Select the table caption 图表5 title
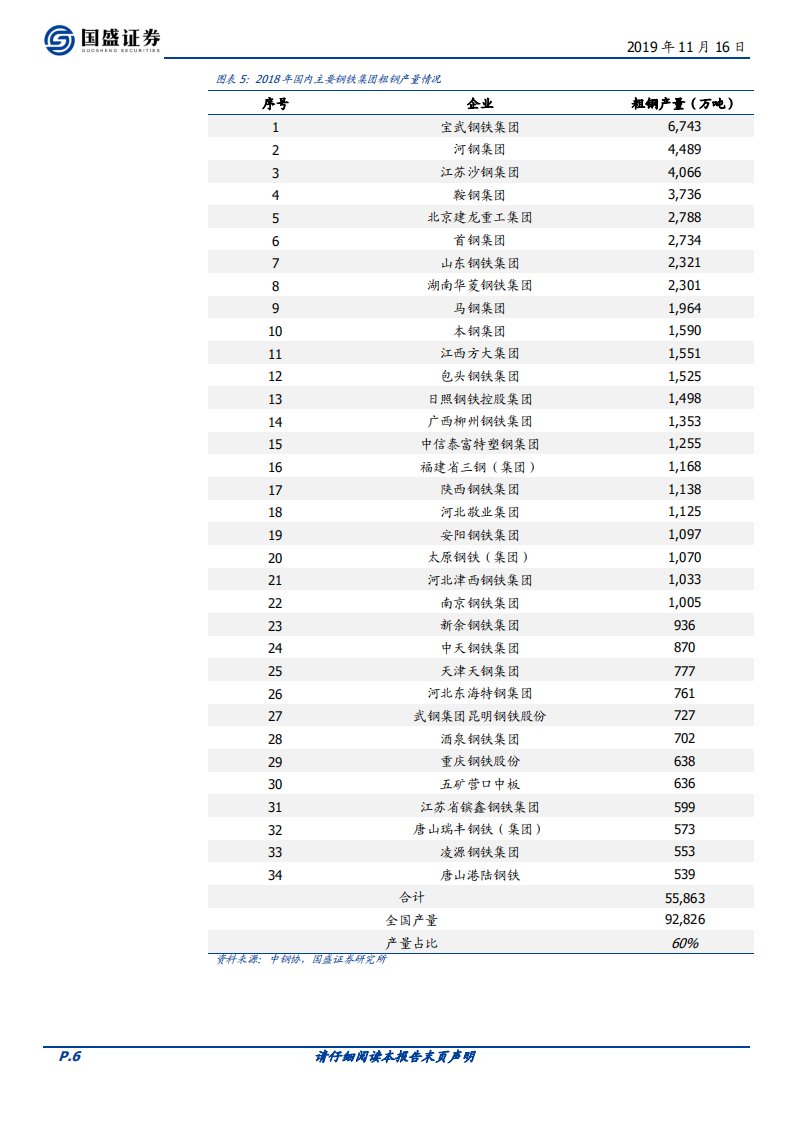The image size is (793, 1122). click(329, 79)
